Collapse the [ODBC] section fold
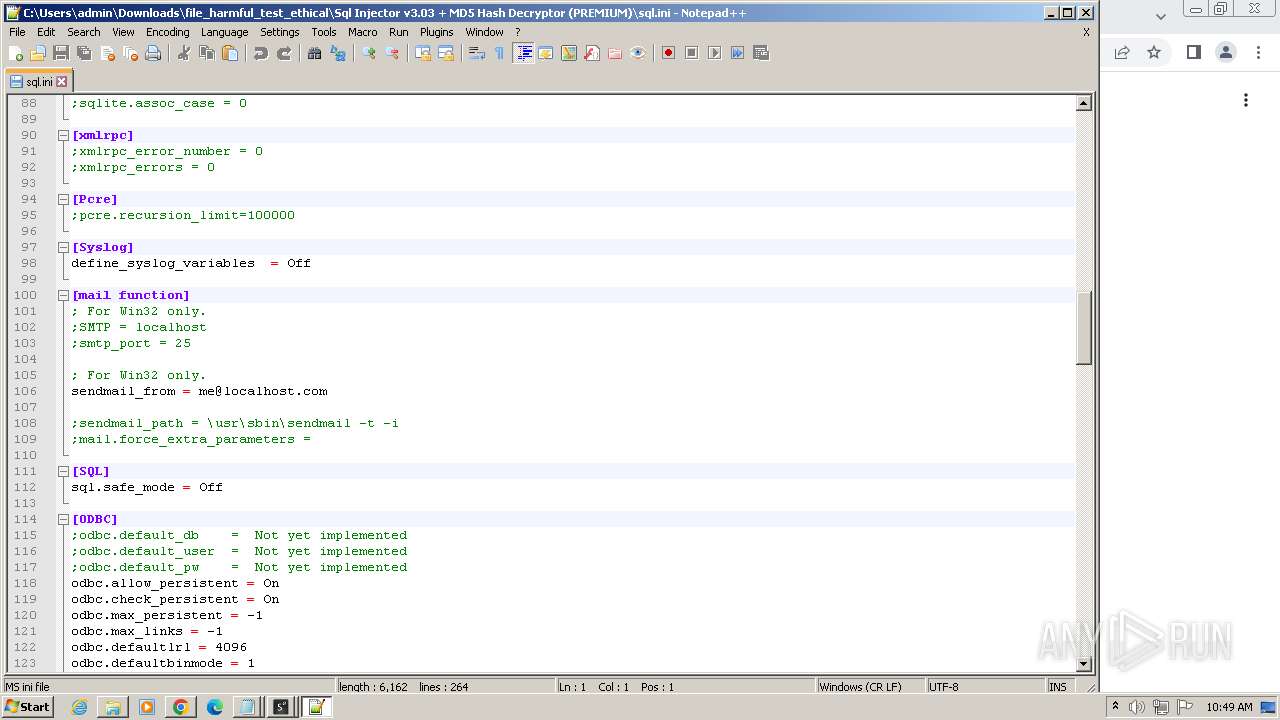Screen dimensions: 1280x720 [x=63, y=519]
